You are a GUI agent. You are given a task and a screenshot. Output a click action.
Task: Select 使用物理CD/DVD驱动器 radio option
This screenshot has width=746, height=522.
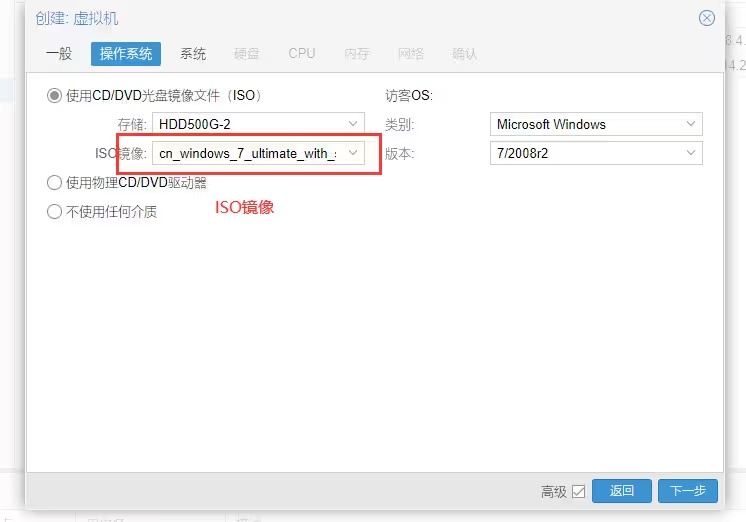pos(54,182)
